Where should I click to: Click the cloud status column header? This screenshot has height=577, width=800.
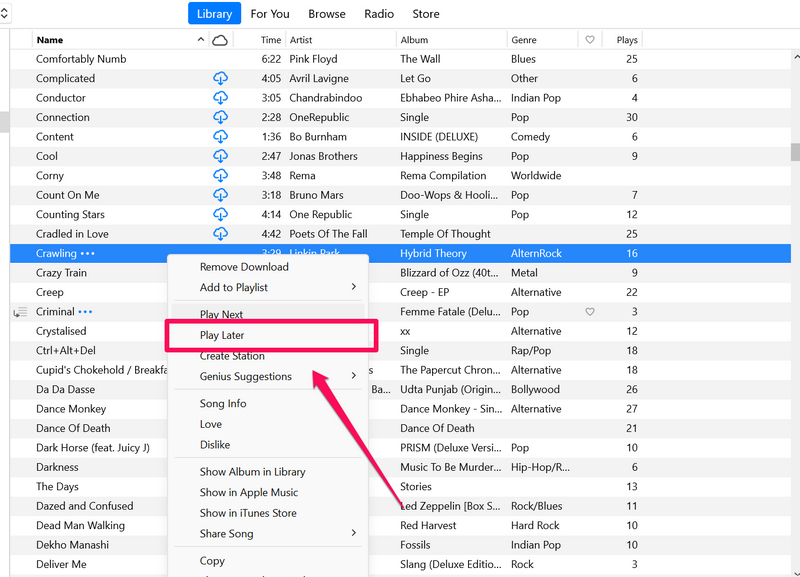[x=220, y=40]
